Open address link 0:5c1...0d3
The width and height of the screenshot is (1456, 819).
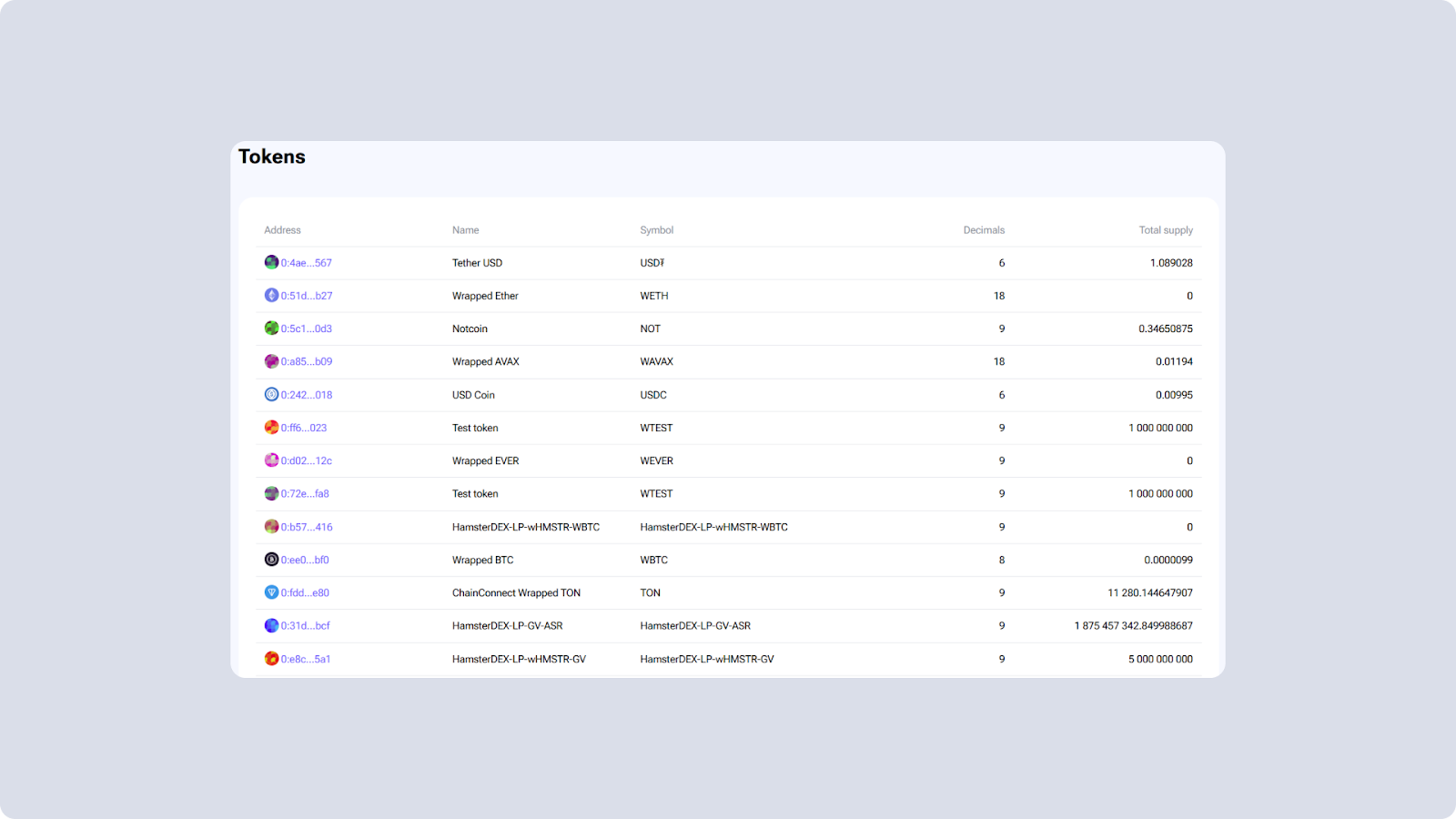307,329
